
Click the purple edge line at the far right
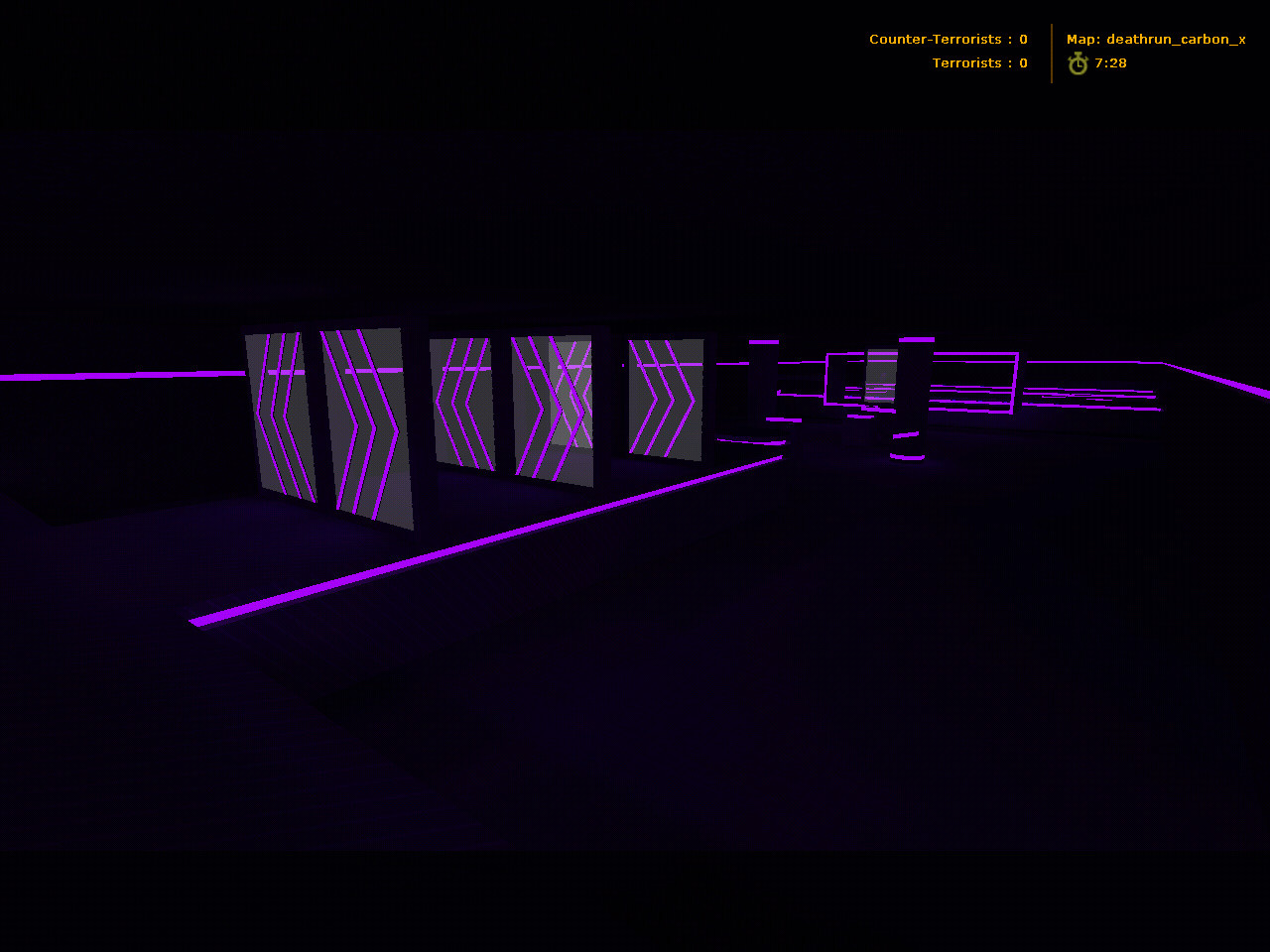tap(1220, 381)
